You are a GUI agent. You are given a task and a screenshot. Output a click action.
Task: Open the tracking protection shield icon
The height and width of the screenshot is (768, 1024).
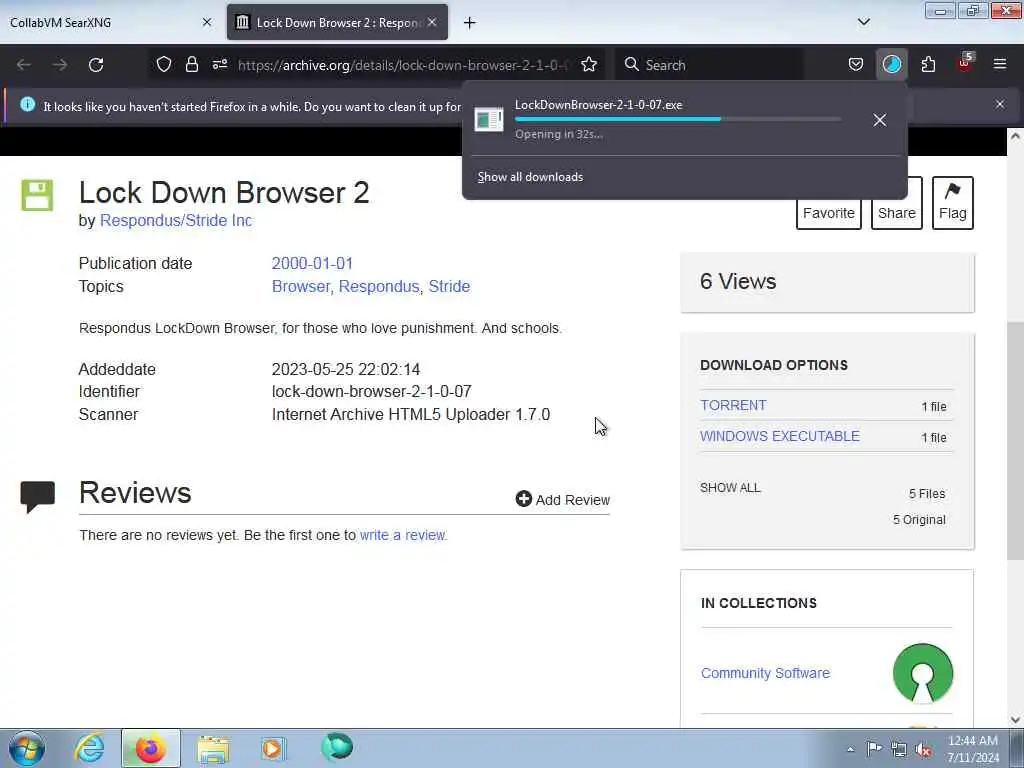click(163, 65)
